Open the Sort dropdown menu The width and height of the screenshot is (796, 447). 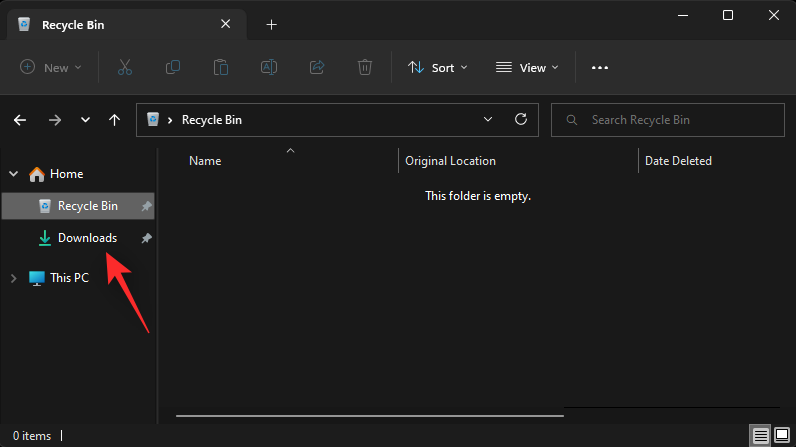[438, 67]
